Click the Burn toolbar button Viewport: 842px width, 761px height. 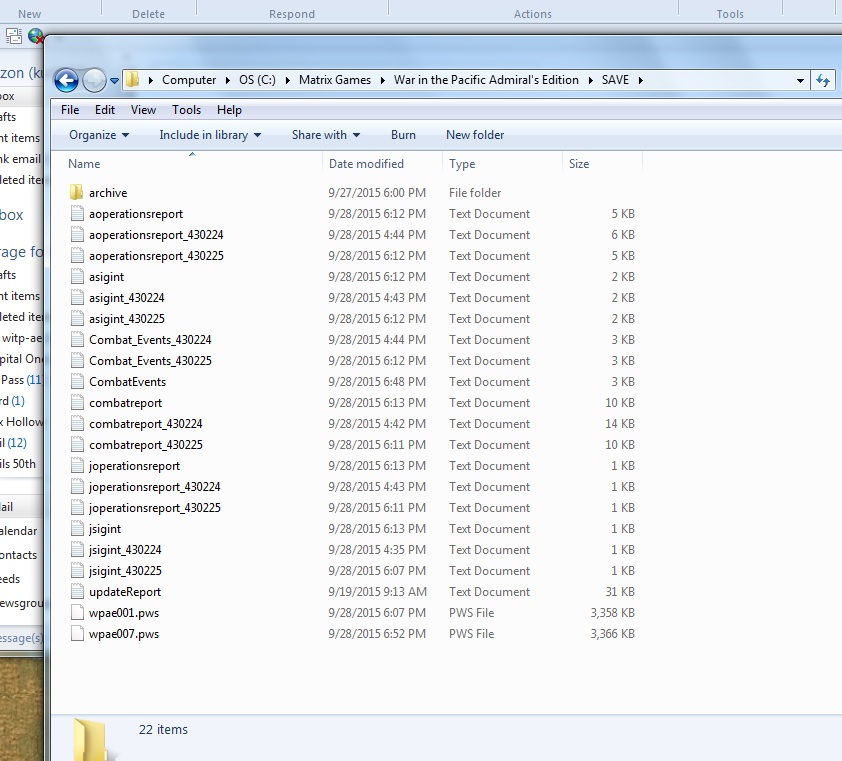tap(403, 135)
